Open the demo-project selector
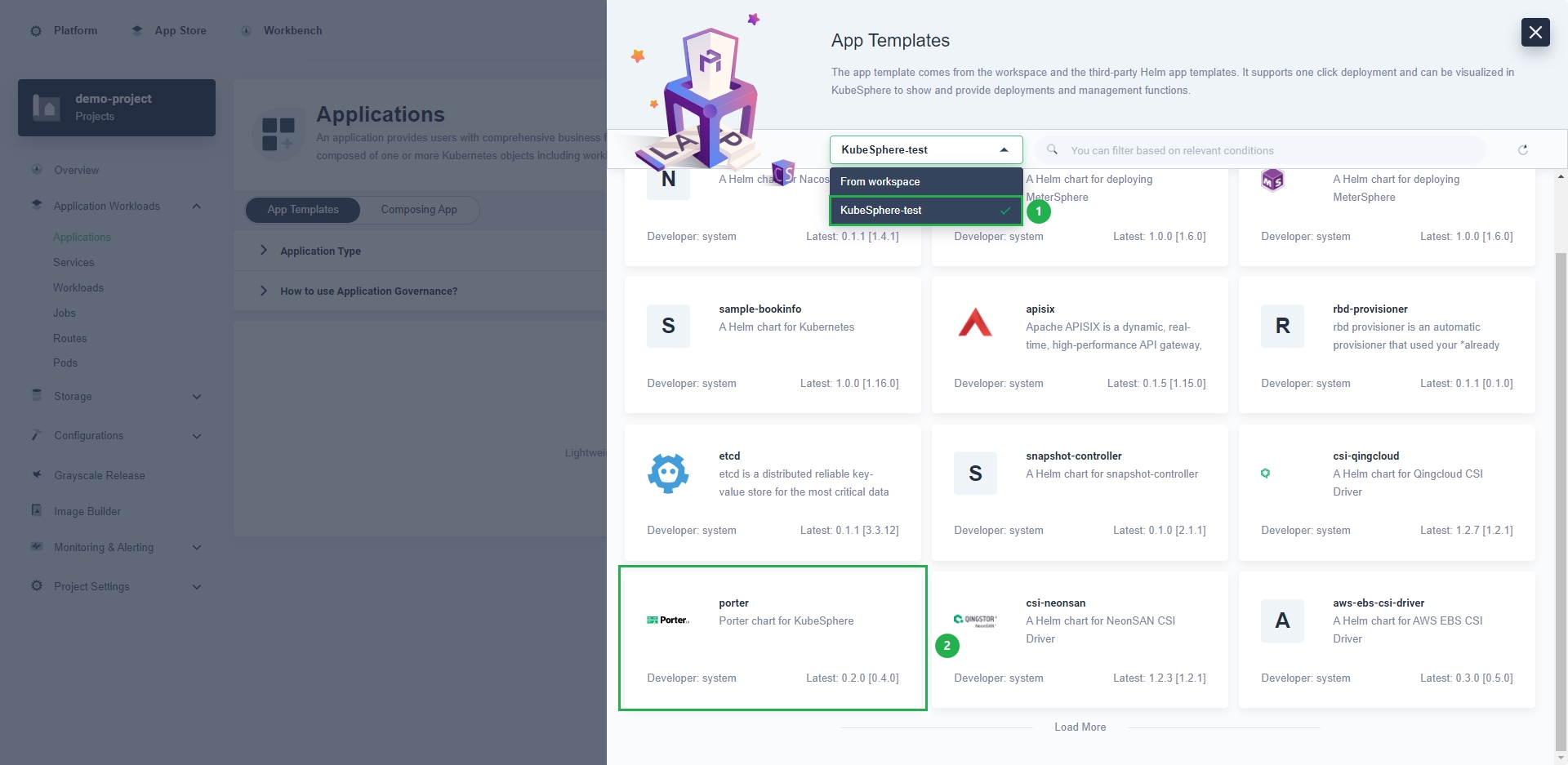 click(x=117, y=108)
